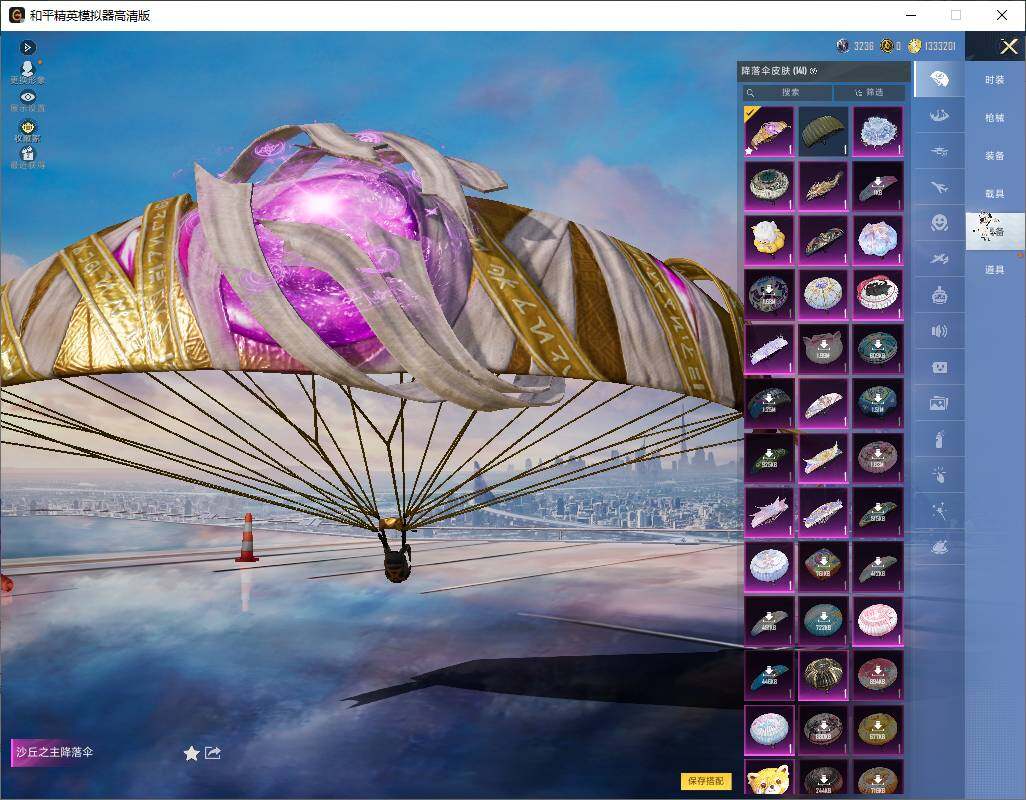Select the robot companion category icon

click(939, 296)
